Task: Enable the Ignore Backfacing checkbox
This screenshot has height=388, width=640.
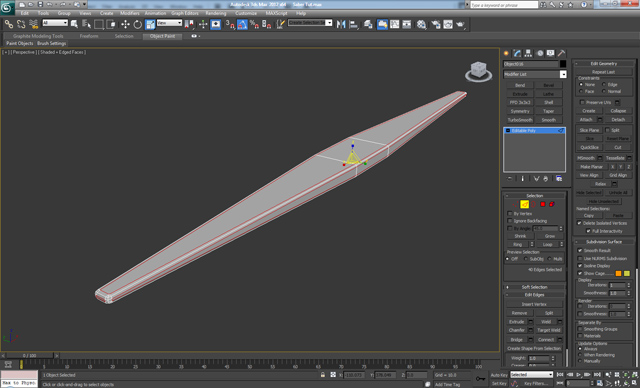Action: coord(510,221)
